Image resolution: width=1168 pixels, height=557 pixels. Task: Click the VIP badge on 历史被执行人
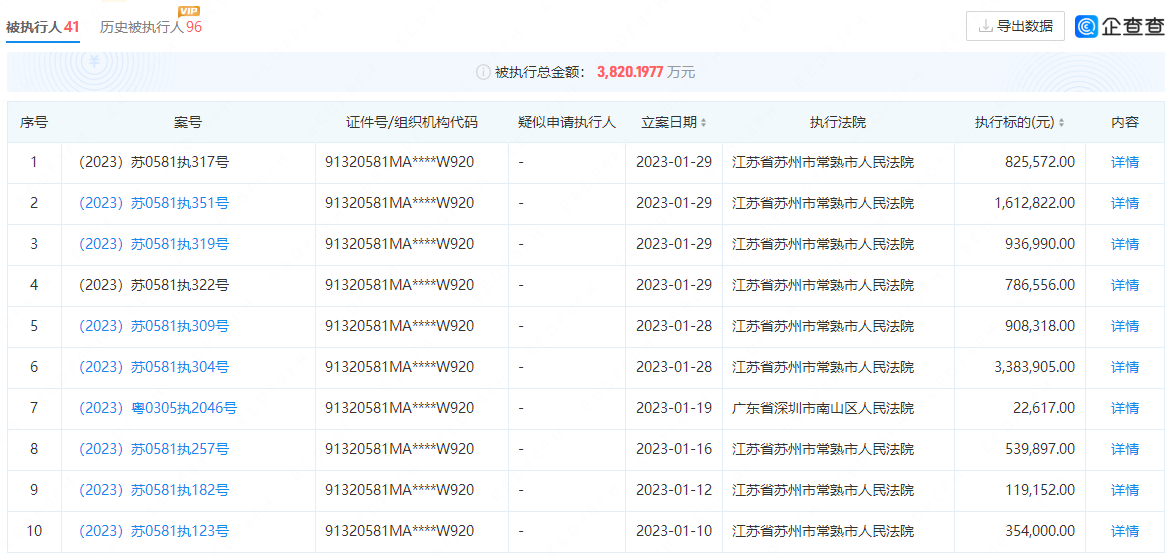coord(189,11)
